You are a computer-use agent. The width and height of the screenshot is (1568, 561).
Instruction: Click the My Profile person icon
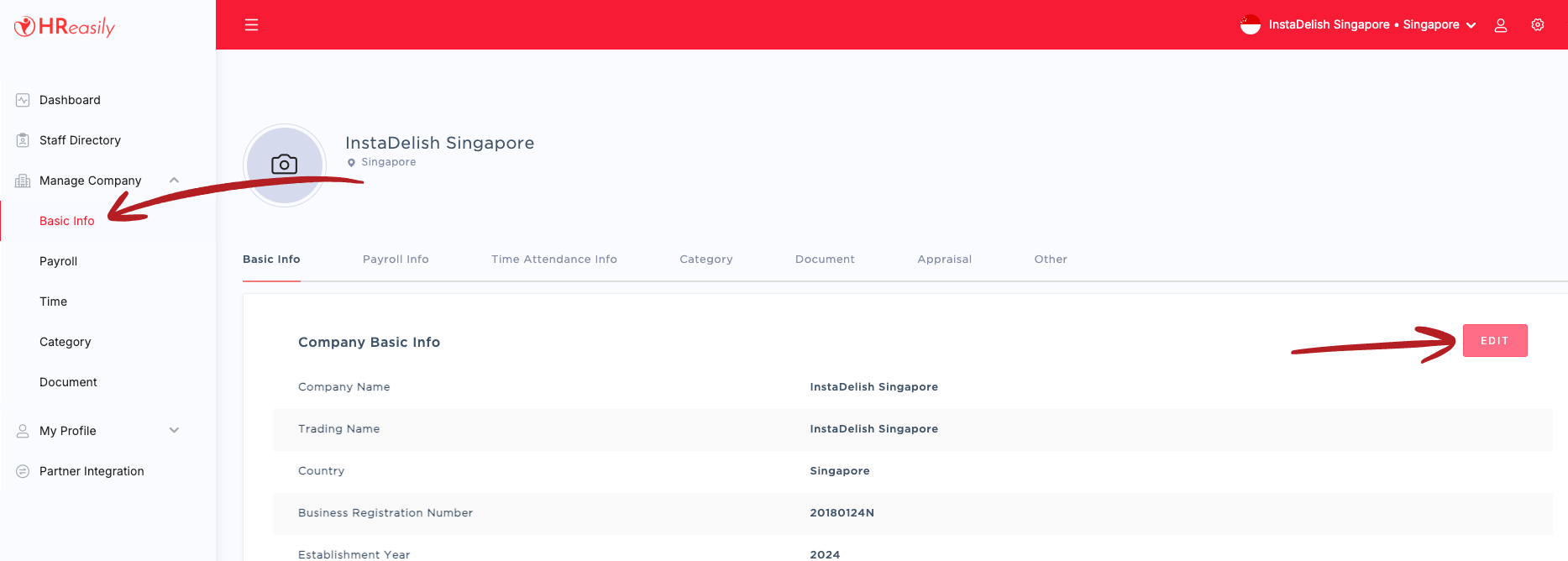point(23,431)
